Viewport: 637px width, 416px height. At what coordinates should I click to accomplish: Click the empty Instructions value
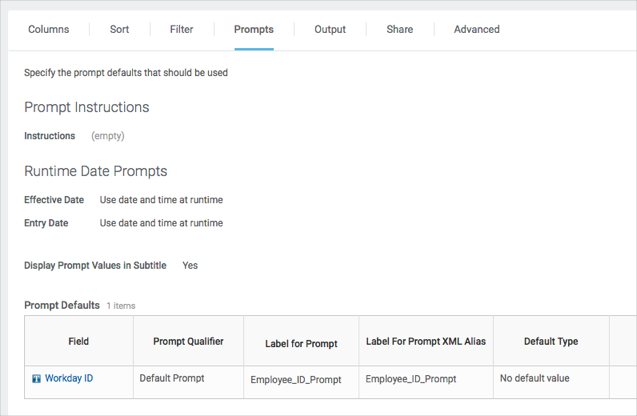click(108, 136)
